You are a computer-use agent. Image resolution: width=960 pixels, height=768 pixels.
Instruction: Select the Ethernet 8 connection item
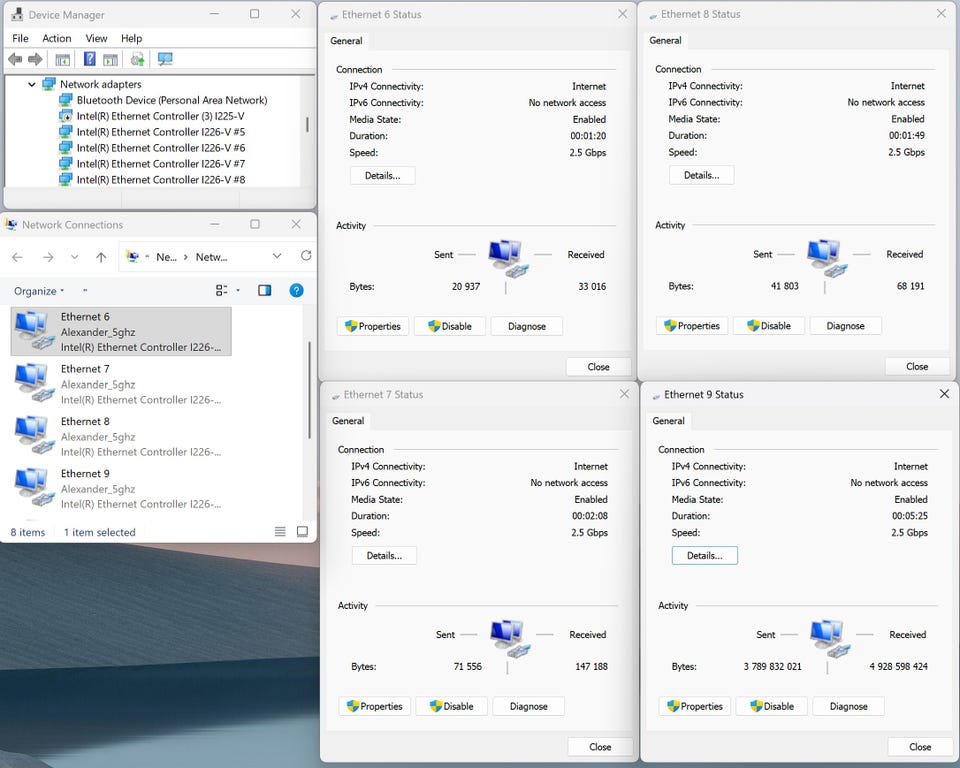(x=85, y=421)
